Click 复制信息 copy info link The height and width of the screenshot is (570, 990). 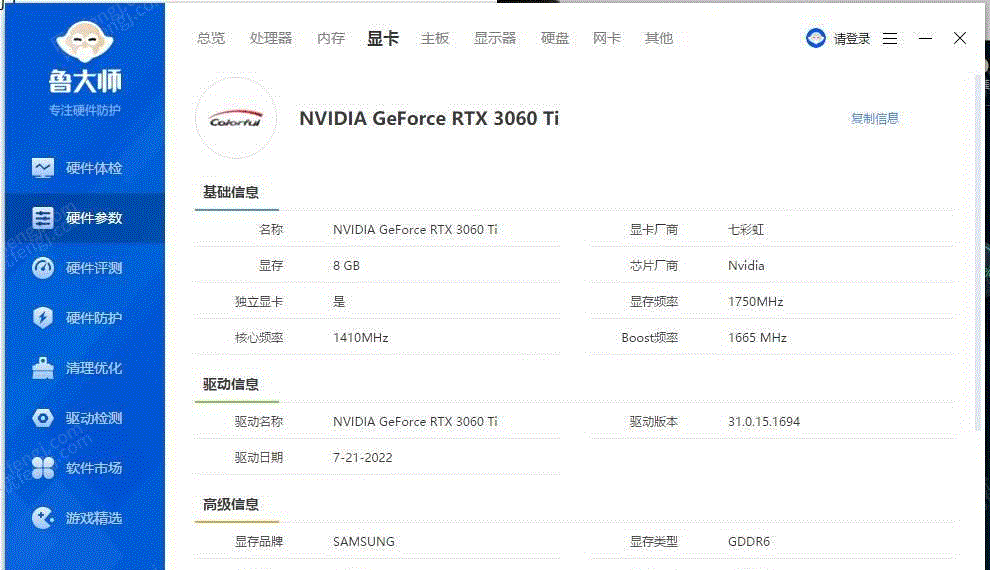coord(874,118)
